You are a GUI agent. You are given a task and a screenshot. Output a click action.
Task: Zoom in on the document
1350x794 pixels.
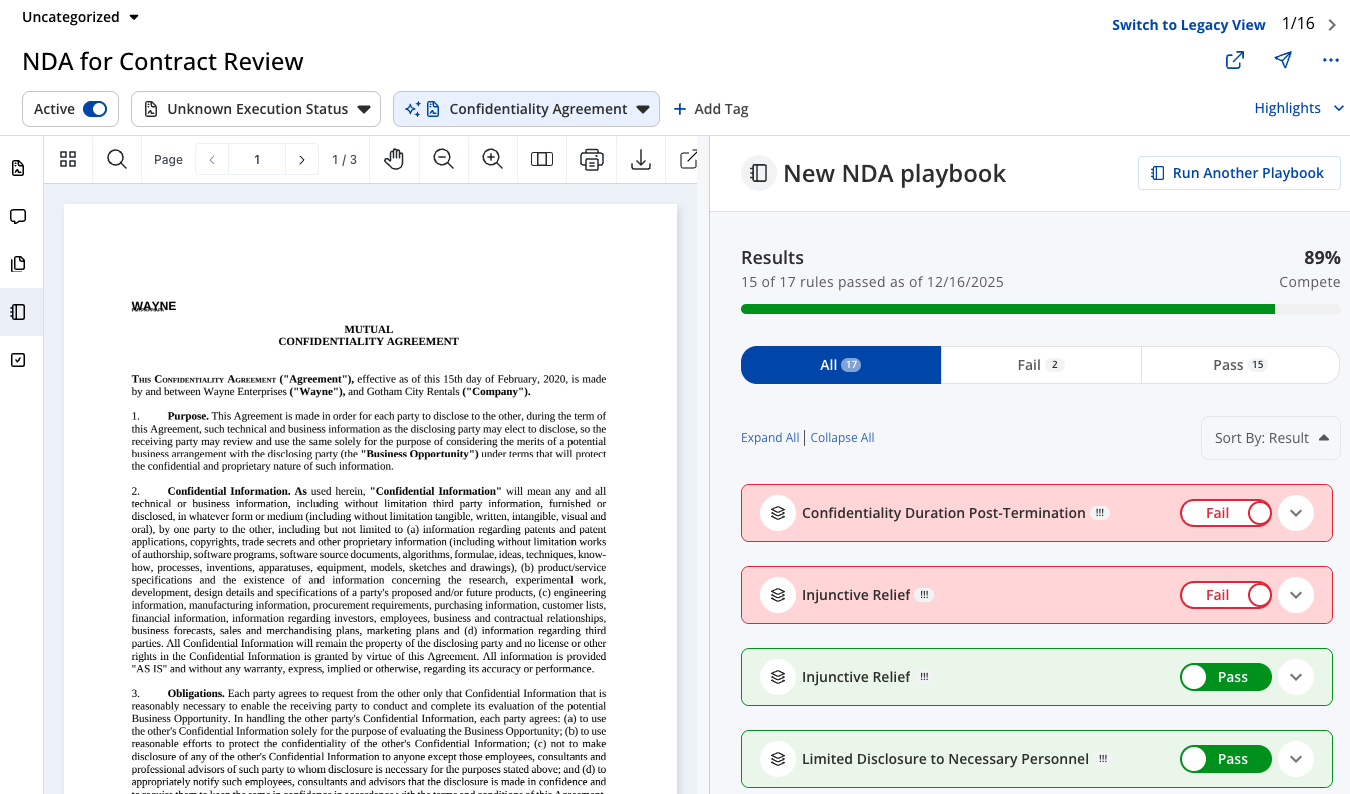pos(492,159)
